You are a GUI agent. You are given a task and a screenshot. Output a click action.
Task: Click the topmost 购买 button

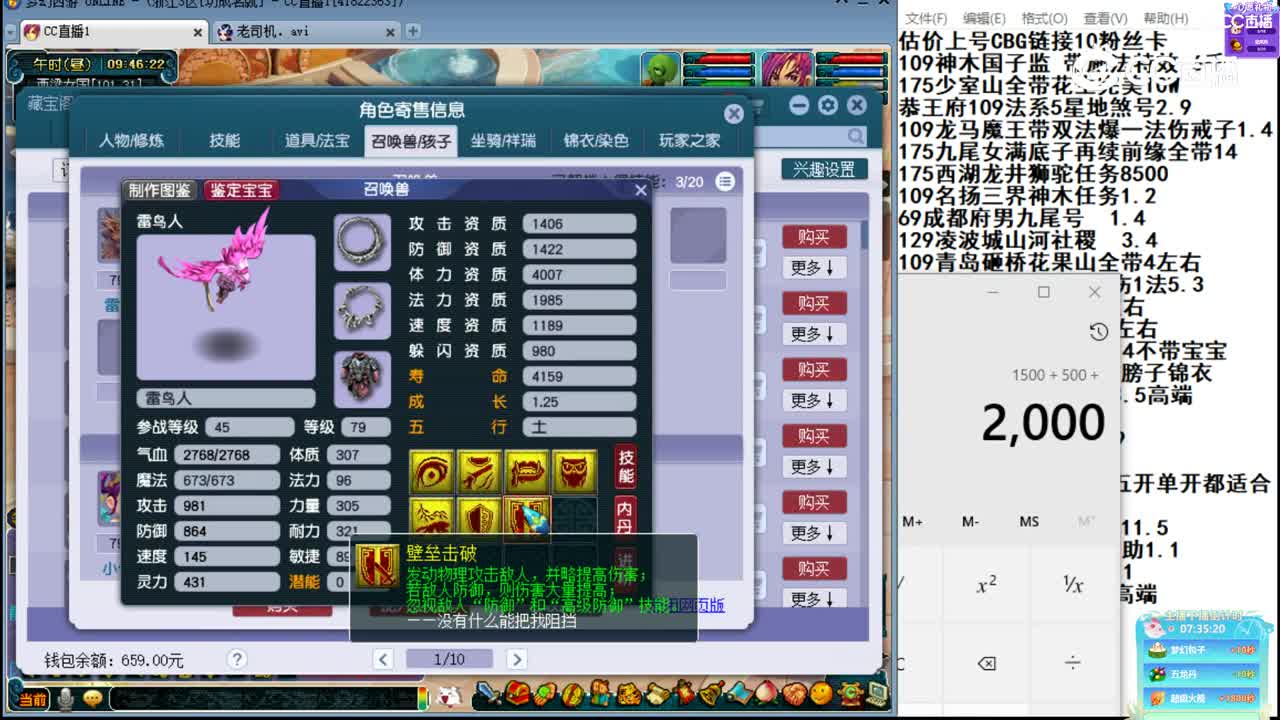pyautogui.click(x=814, y=237)
